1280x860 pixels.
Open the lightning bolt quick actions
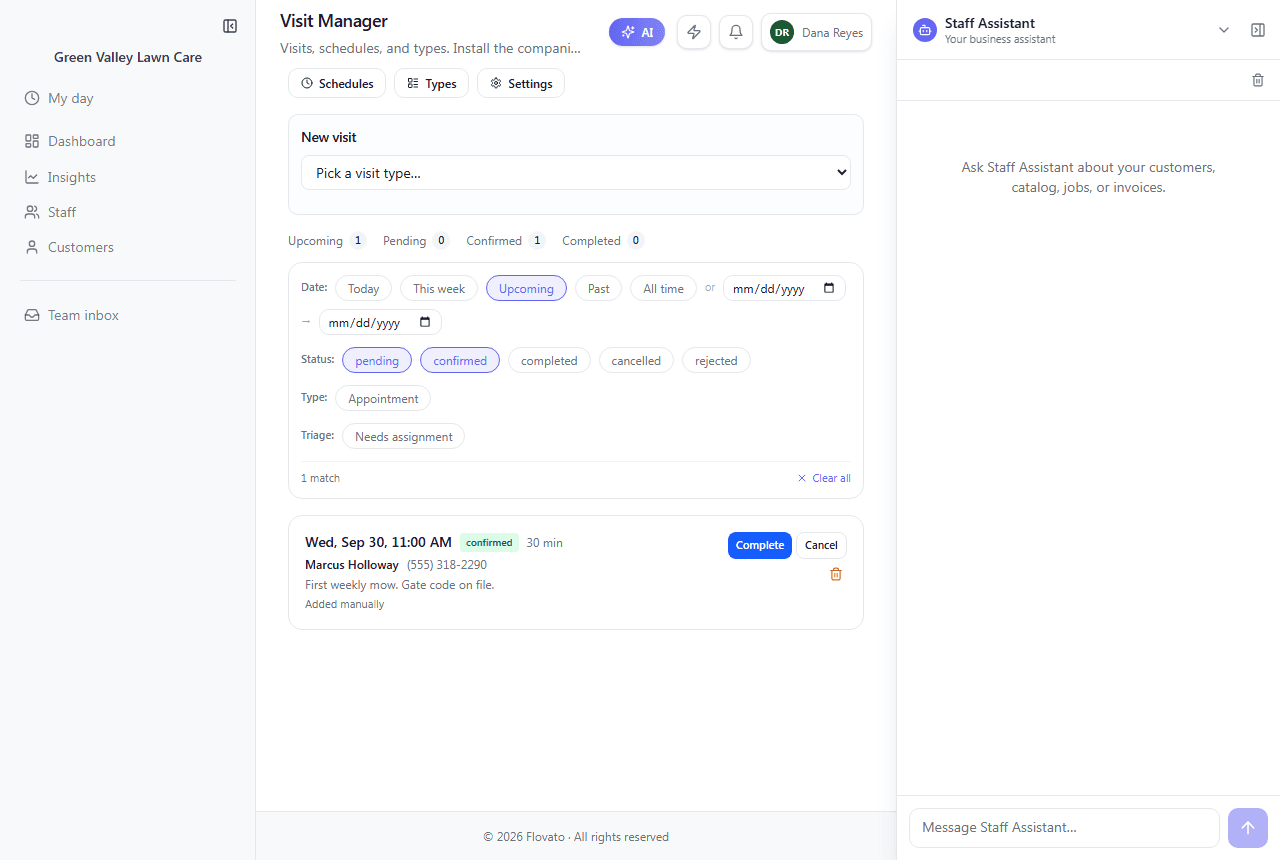[694, 32]
